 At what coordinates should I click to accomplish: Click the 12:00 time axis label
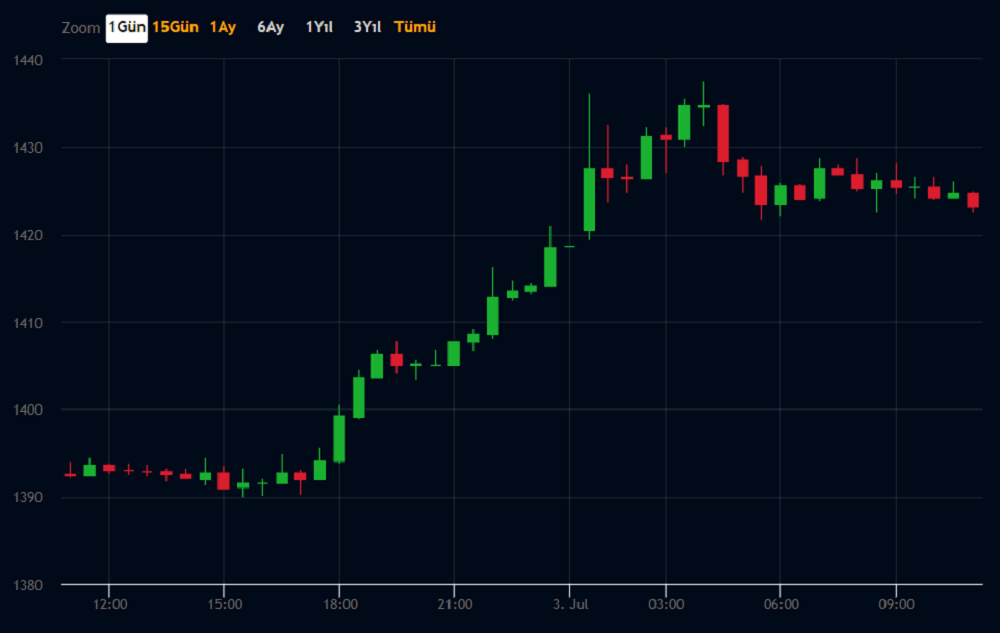point(110,604)
